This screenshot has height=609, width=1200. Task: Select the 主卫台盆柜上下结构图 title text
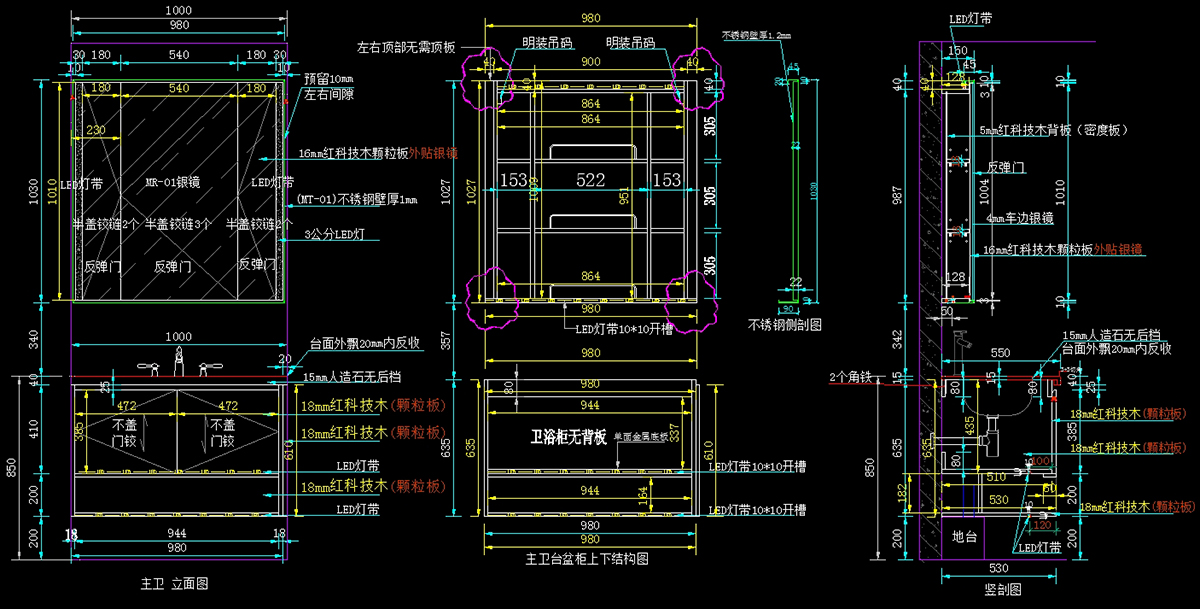point(587,559)
